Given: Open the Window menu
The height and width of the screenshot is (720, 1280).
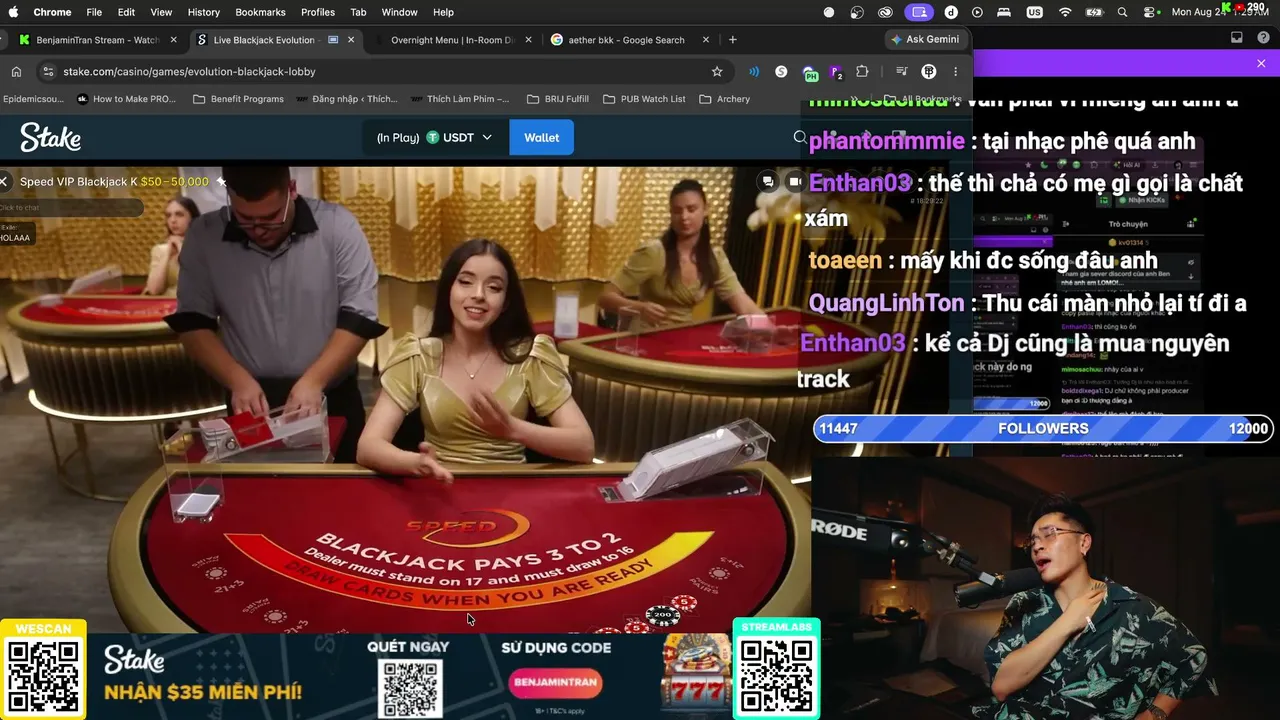Looking at the screenshot, I should [x=399, y=12].
